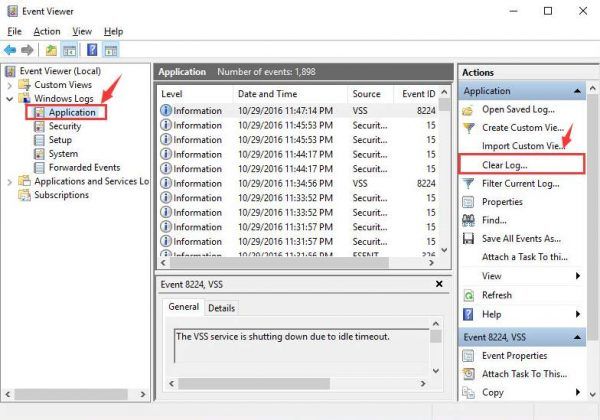
Task: Select the Security log in the tree
Action: click(64, 127)
